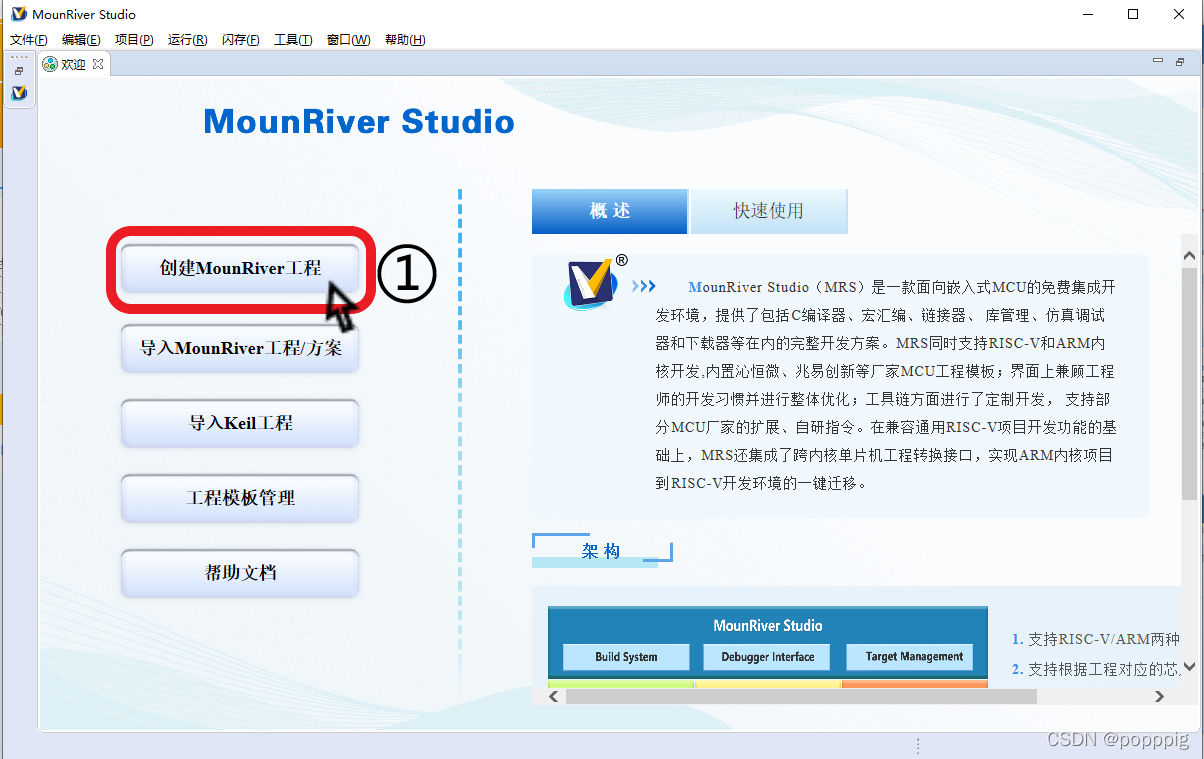
Task: Click 创建MounRiver工程 button
Action: point(240,268)
